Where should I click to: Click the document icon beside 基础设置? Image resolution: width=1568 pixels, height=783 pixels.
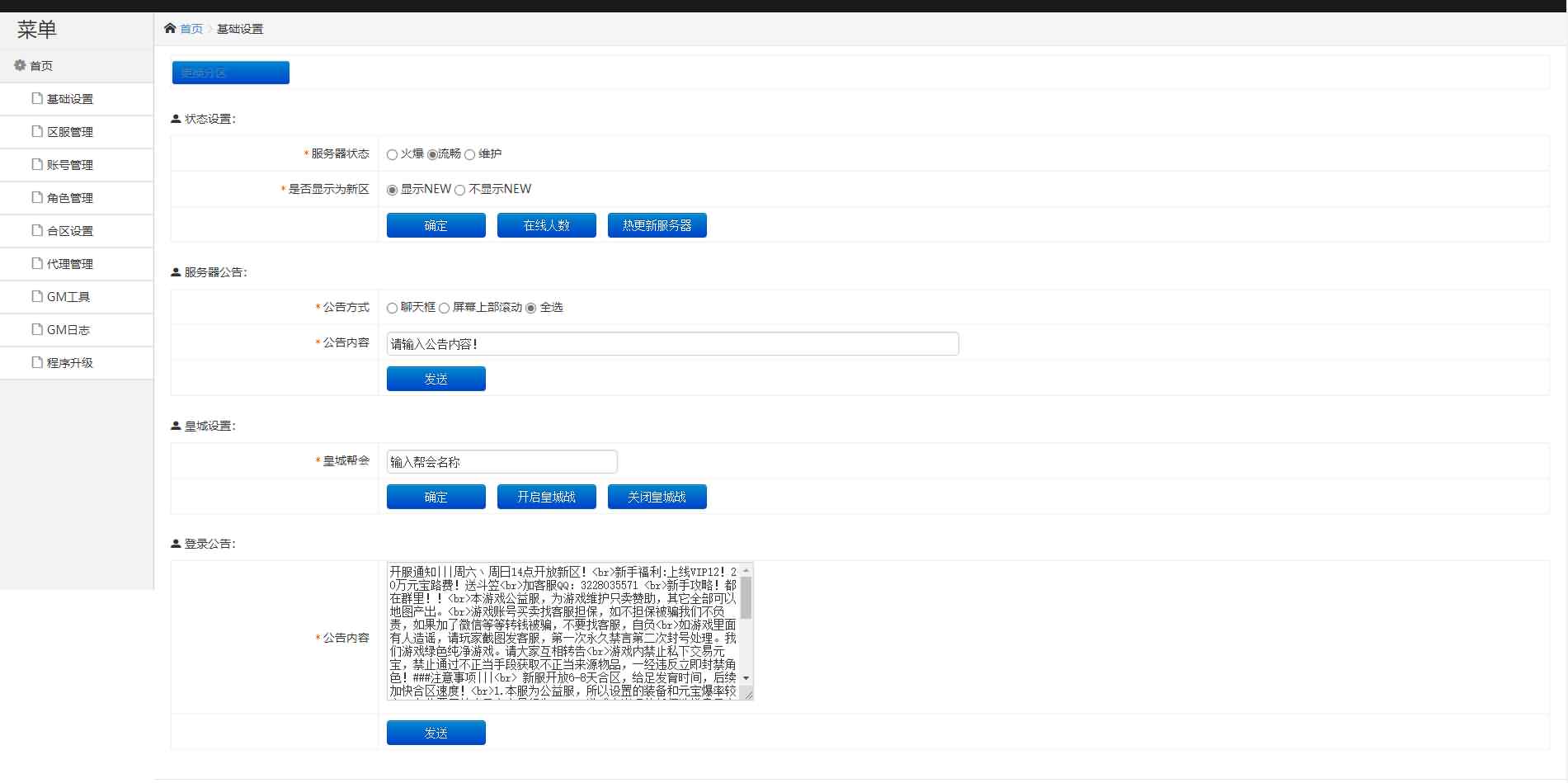pyautogui.click(x=35, y=98)
